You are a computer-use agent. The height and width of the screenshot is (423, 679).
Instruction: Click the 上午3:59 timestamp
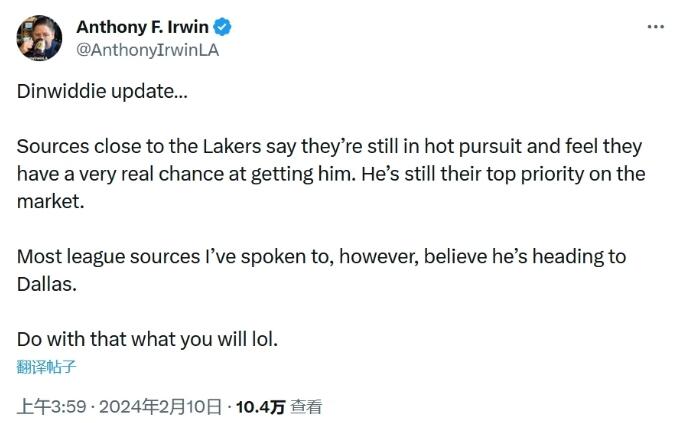tap(51, 406)
